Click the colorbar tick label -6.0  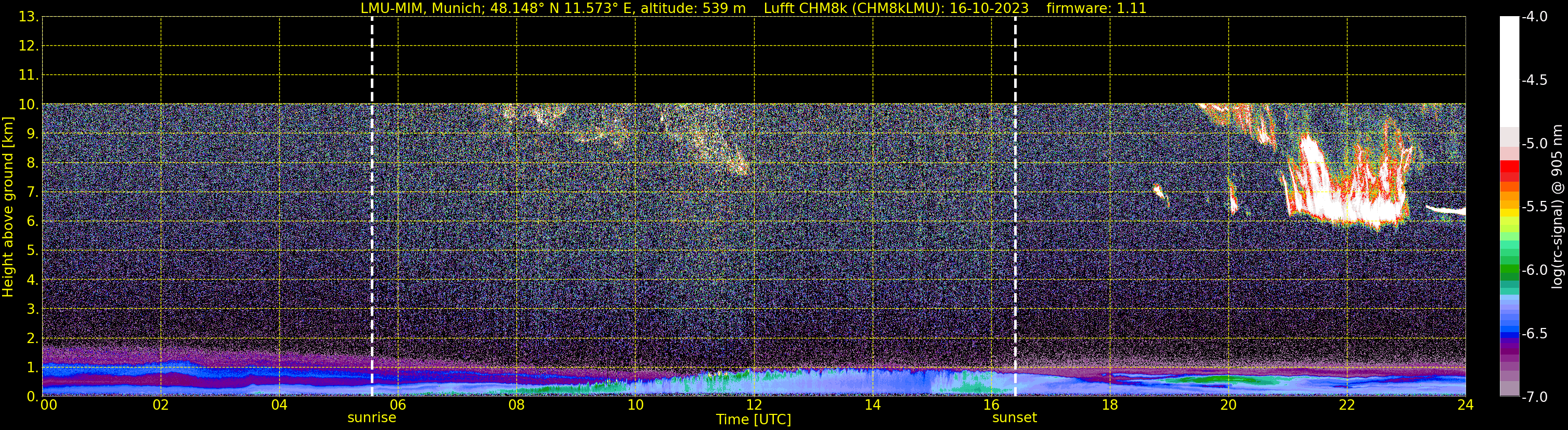[1534, 270]
